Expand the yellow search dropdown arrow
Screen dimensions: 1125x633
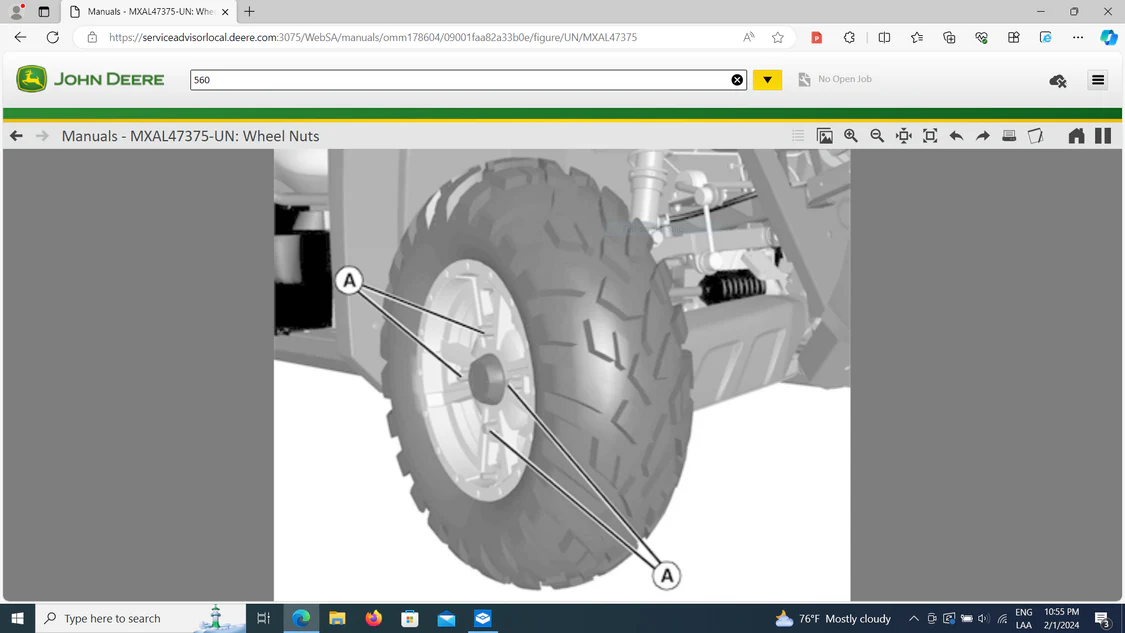(x=767, y=80)
